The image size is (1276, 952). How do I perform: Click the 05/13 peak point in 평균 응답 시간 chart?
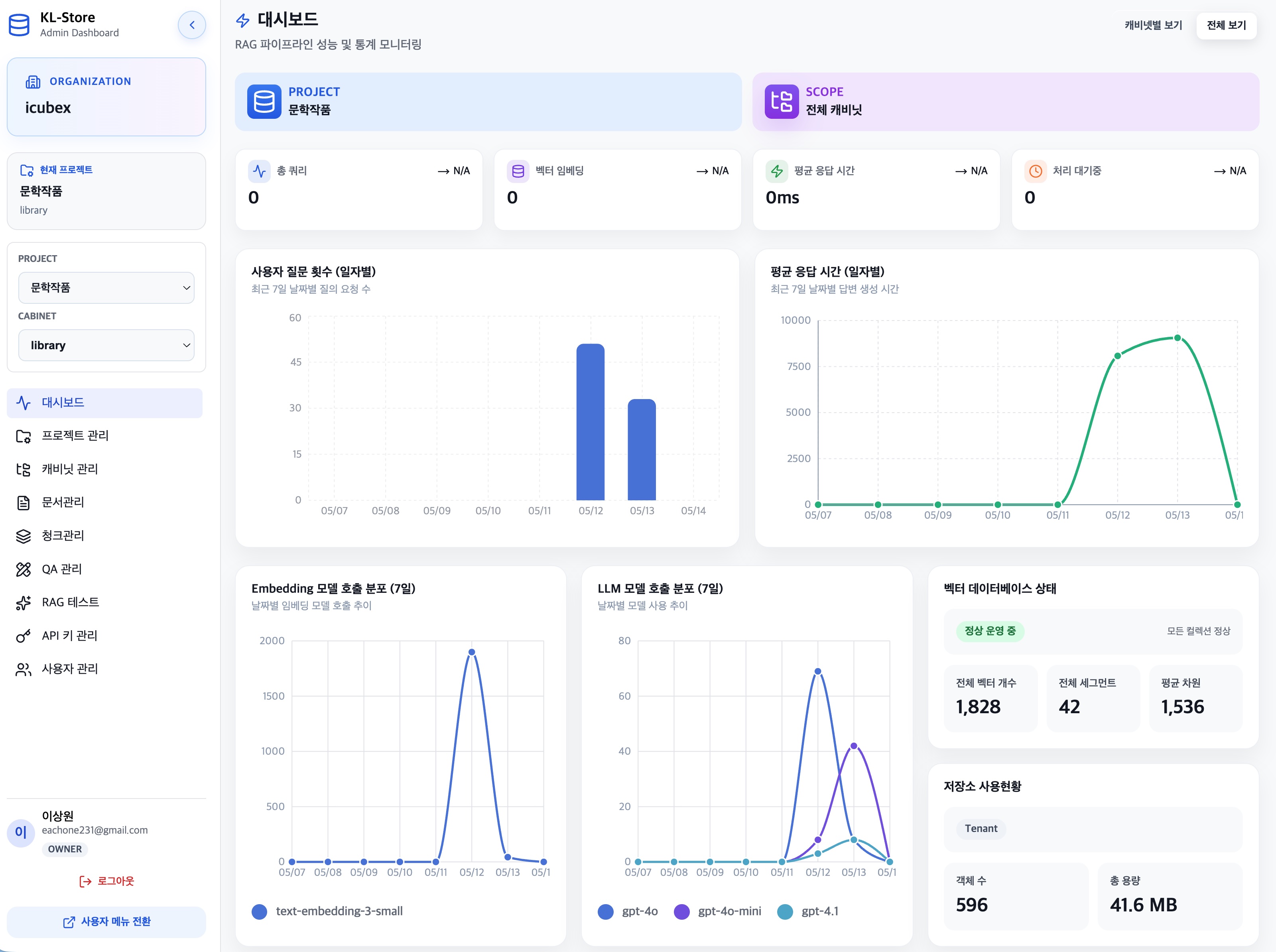pos(1178,338)
